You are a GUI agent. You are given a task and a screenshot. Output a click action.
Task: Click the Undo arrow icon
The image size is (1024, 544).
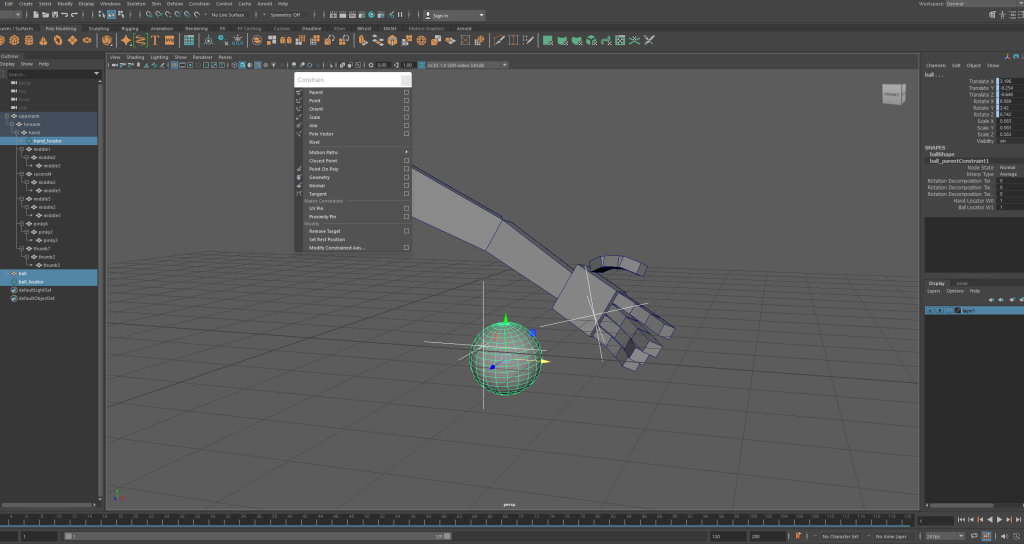[x=65, y=14]
